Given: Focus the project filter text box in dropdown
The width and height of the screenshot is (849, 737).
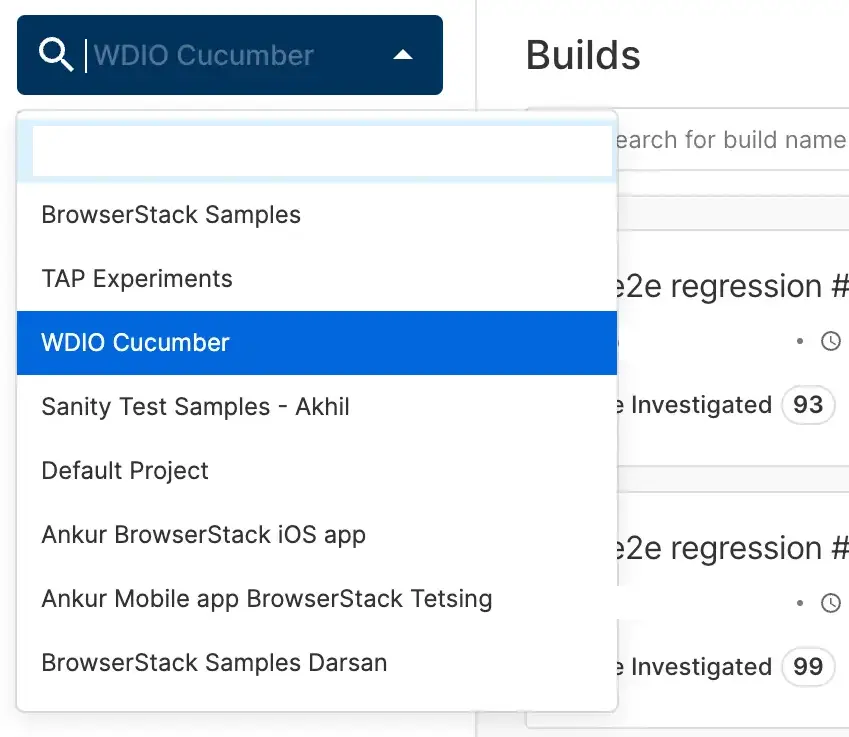Looking at the screenshot, I should point(322,151).
